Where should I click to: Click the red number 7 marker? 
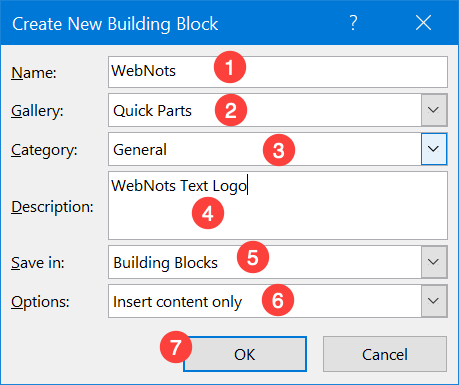tap(176, 347)
